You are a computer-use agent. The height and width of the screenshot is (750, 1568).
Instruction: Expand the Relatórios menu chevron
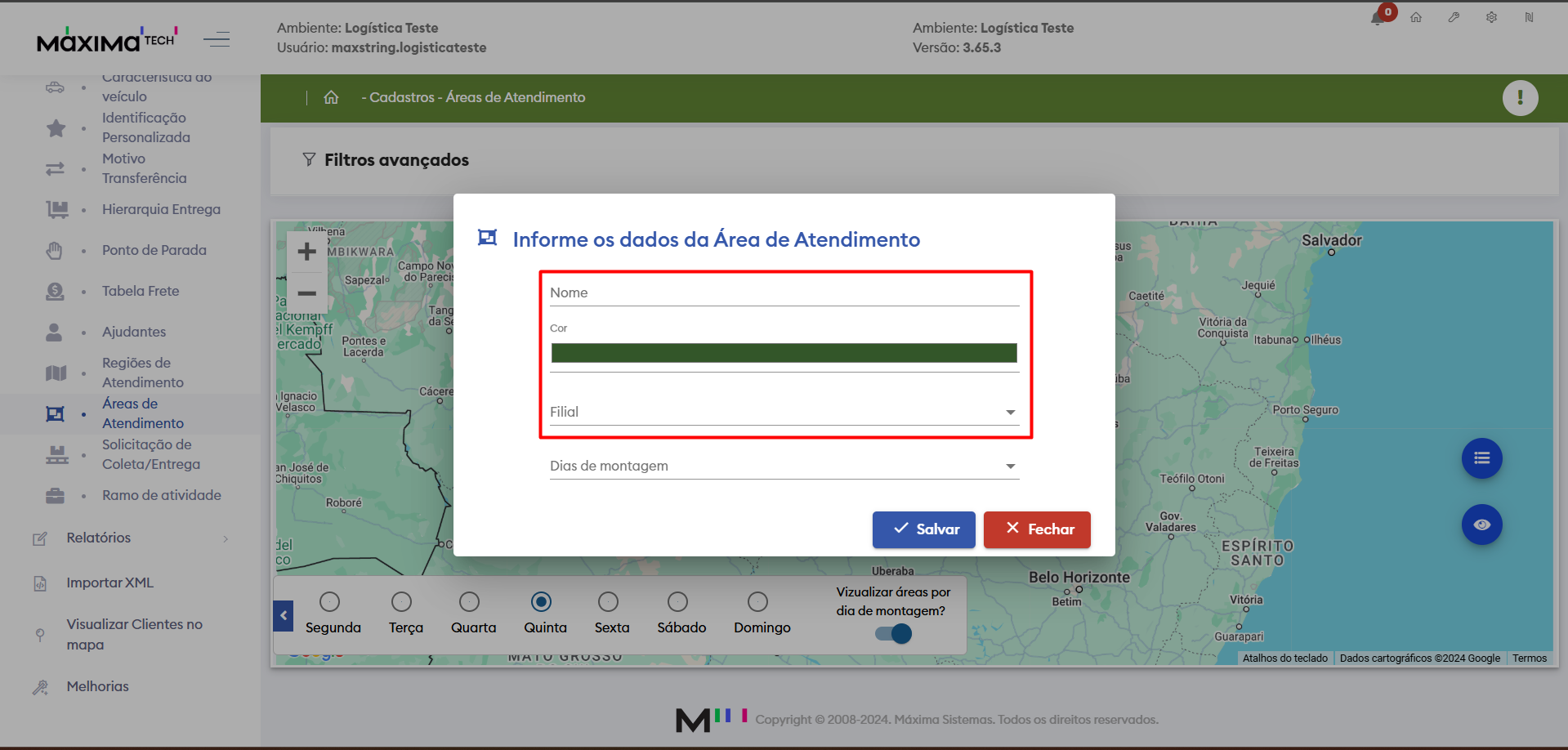(226, 538)
